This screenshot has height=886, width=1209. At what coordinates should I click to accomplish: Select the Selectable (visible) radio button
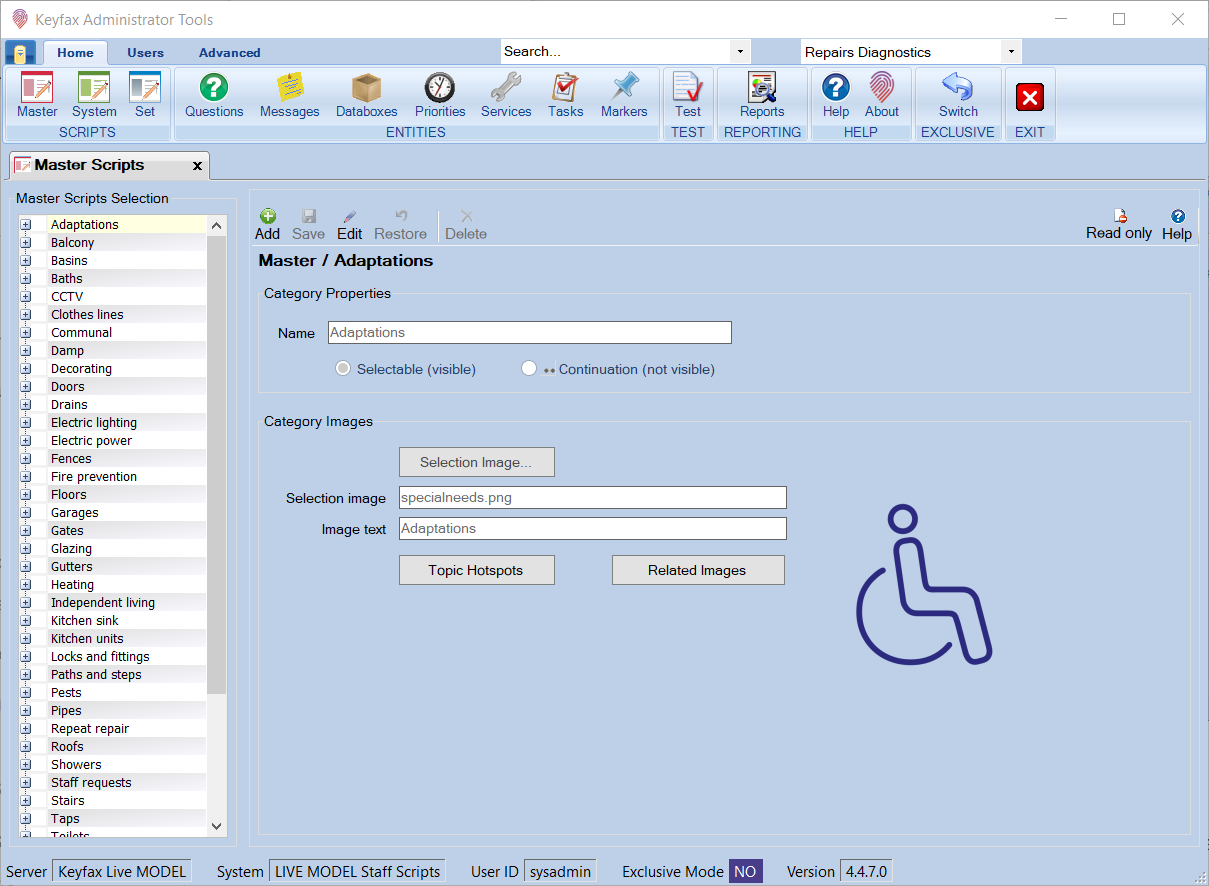pyautogui.click(x=344, y=369)
